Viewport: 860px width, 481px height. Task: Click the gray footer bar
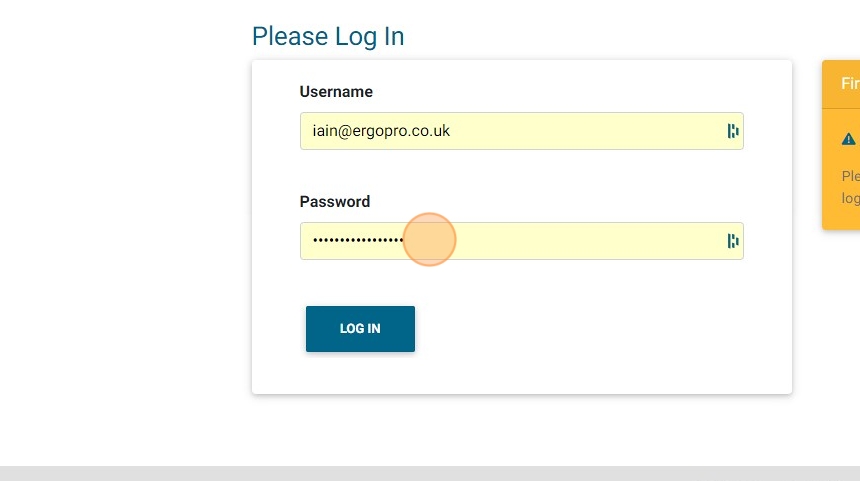[430, 473]
